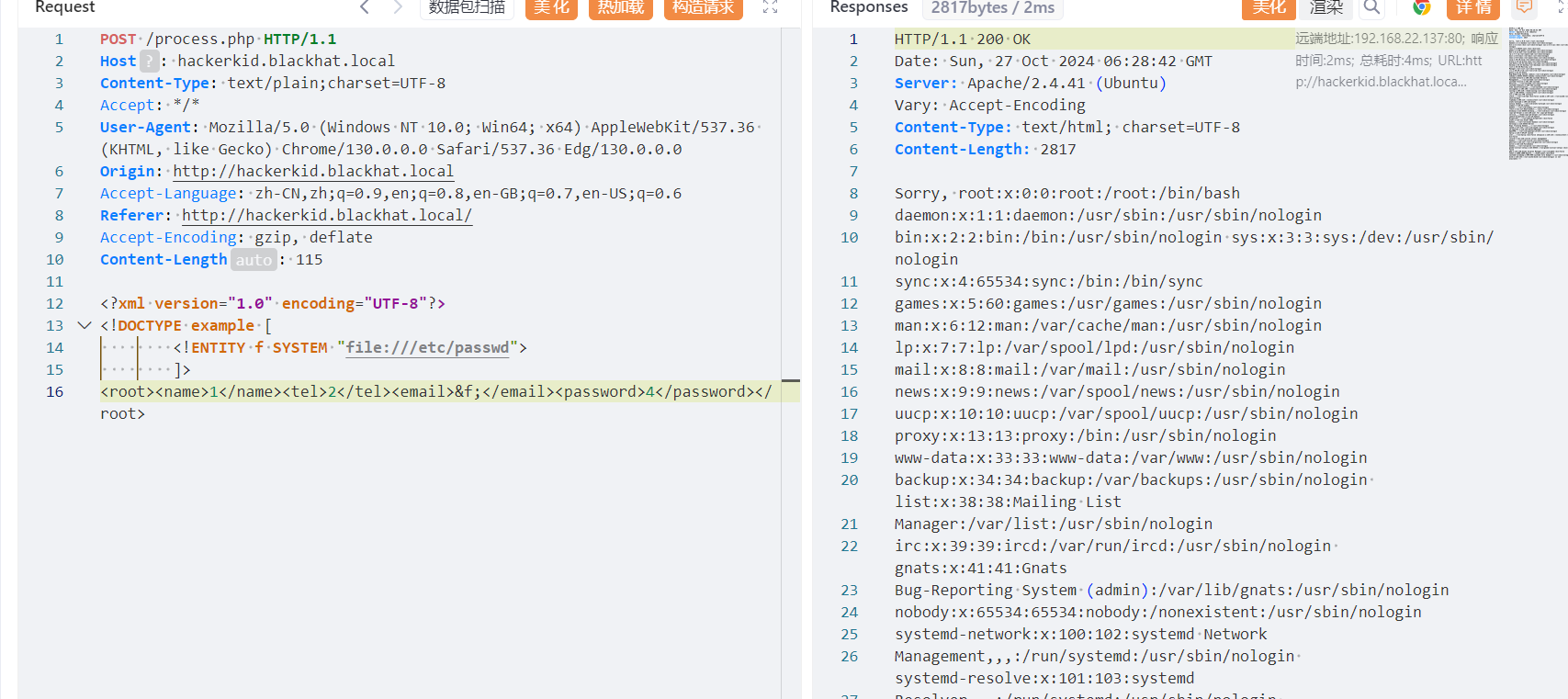Click the 数据包扫描 button
The image size is (1568, 699).
pos(467,7)
